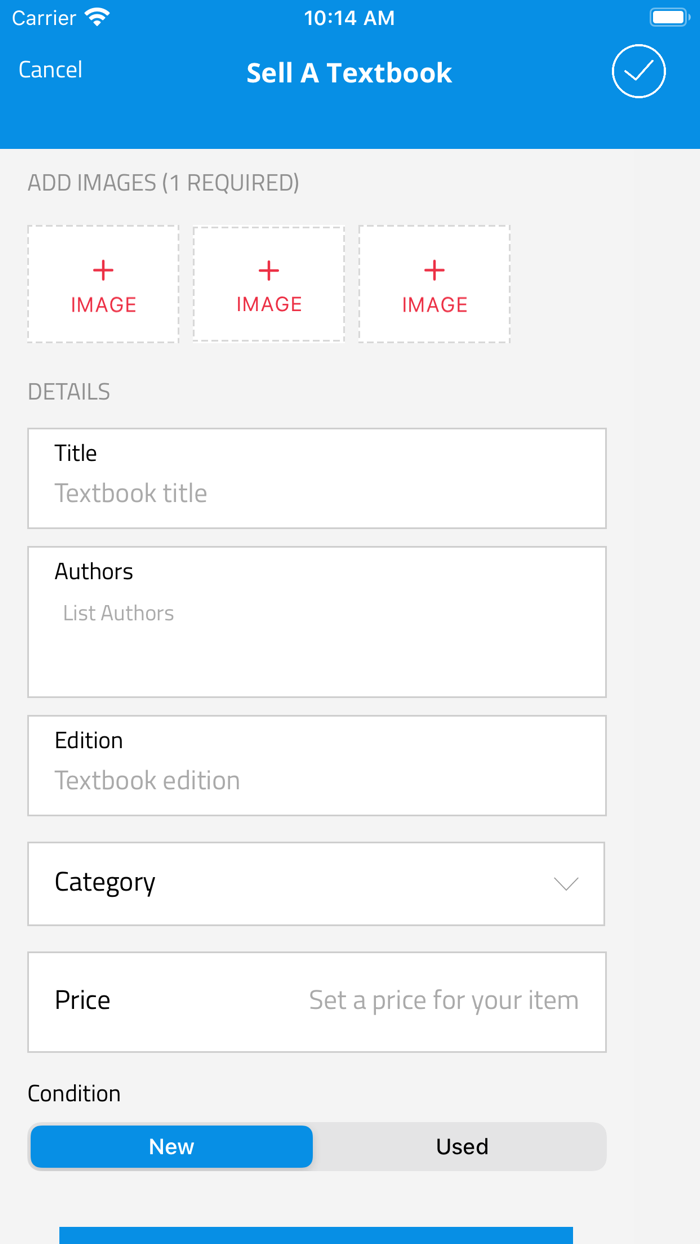Tap the middle plus IMAGE tile
This screenshot has height=1244, width=700.
[x=269, y=285]
